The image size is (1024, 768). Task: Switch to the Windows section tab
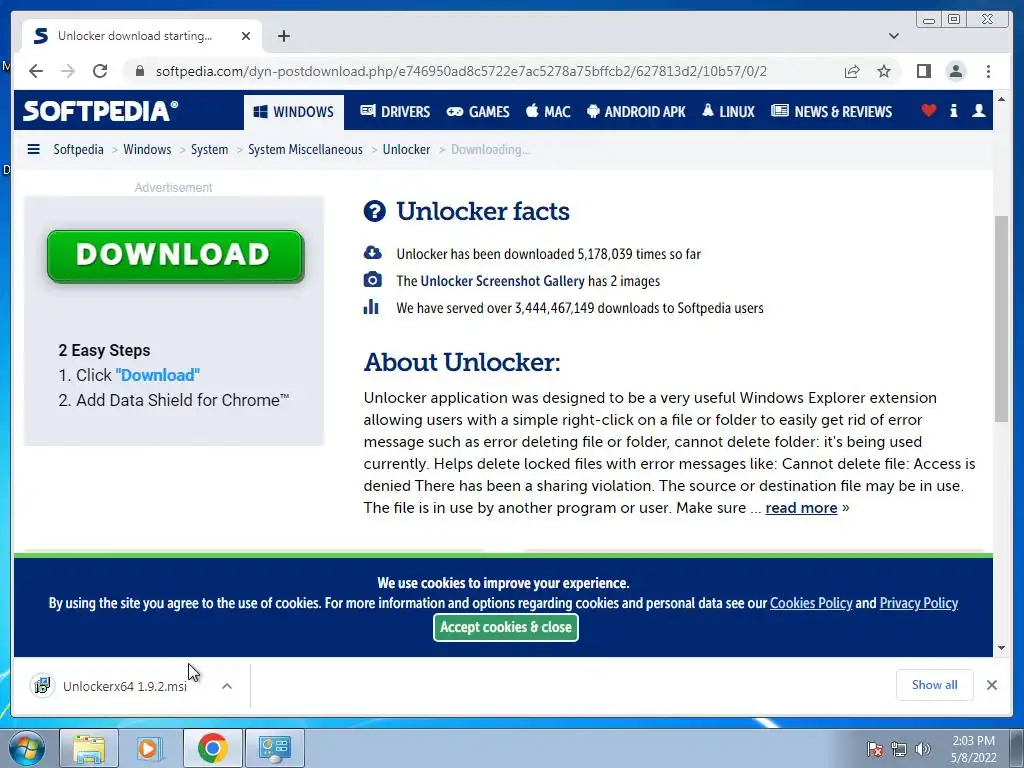click(x=293, y=112)
